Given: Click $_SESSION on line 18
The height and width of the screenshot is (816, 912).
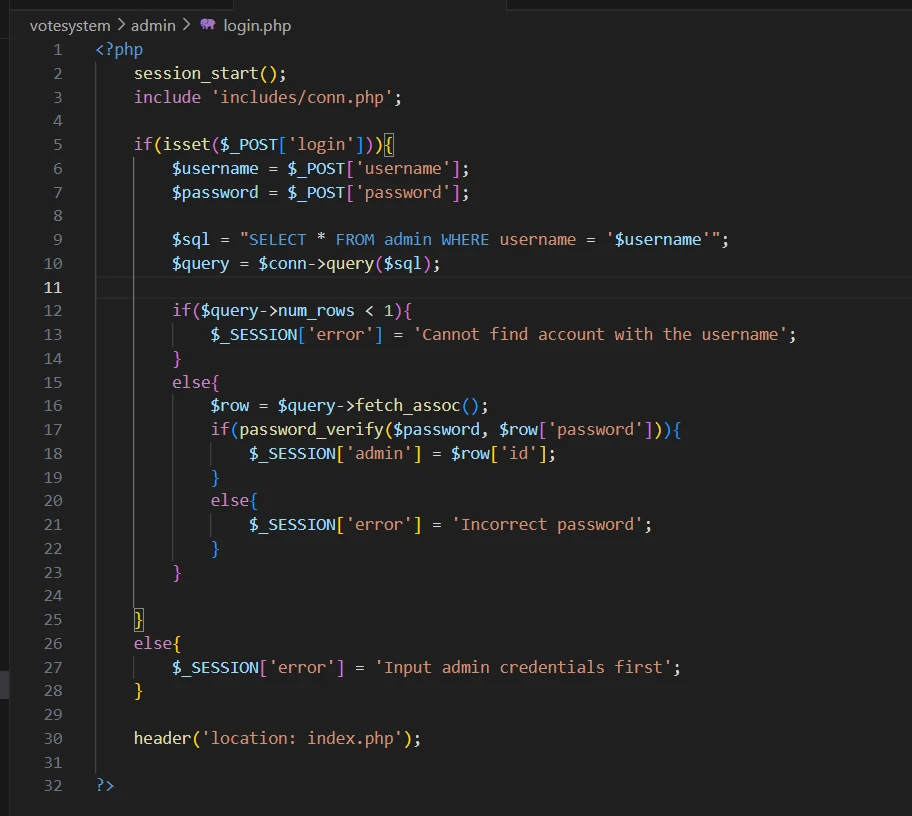Looking at the screenshot, I should 293,454.
